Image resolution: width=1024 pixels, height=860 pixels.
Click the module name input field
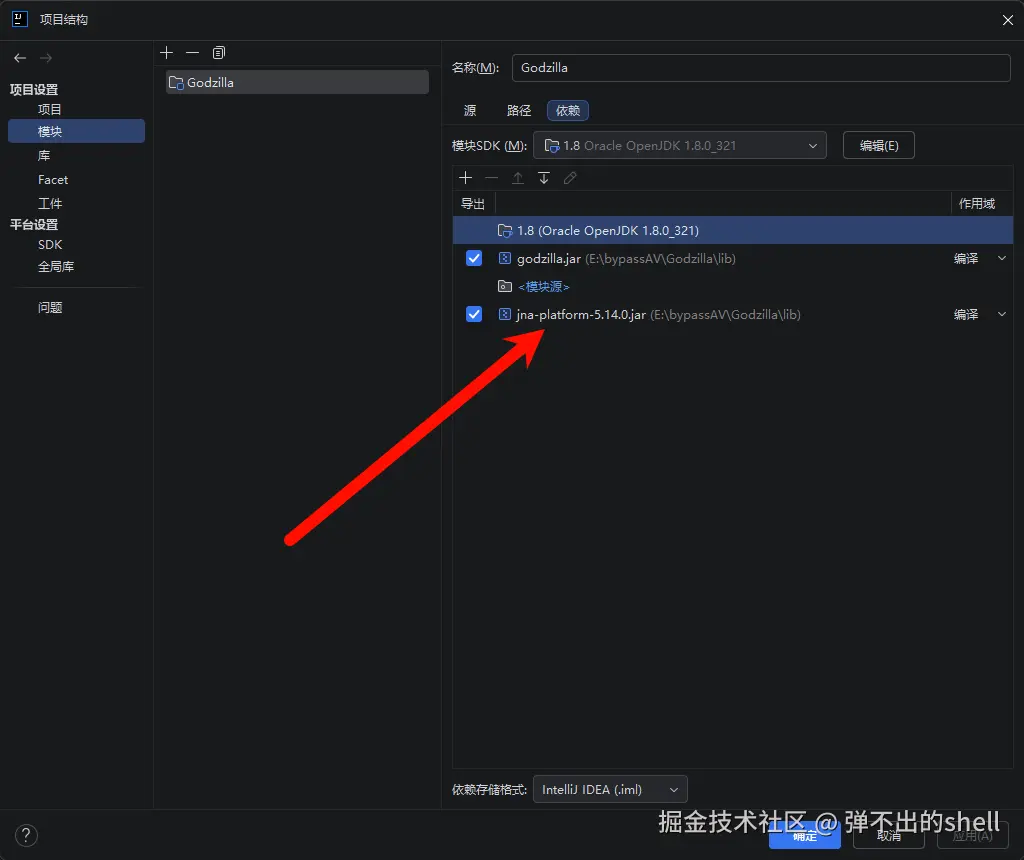click(761, 68)
